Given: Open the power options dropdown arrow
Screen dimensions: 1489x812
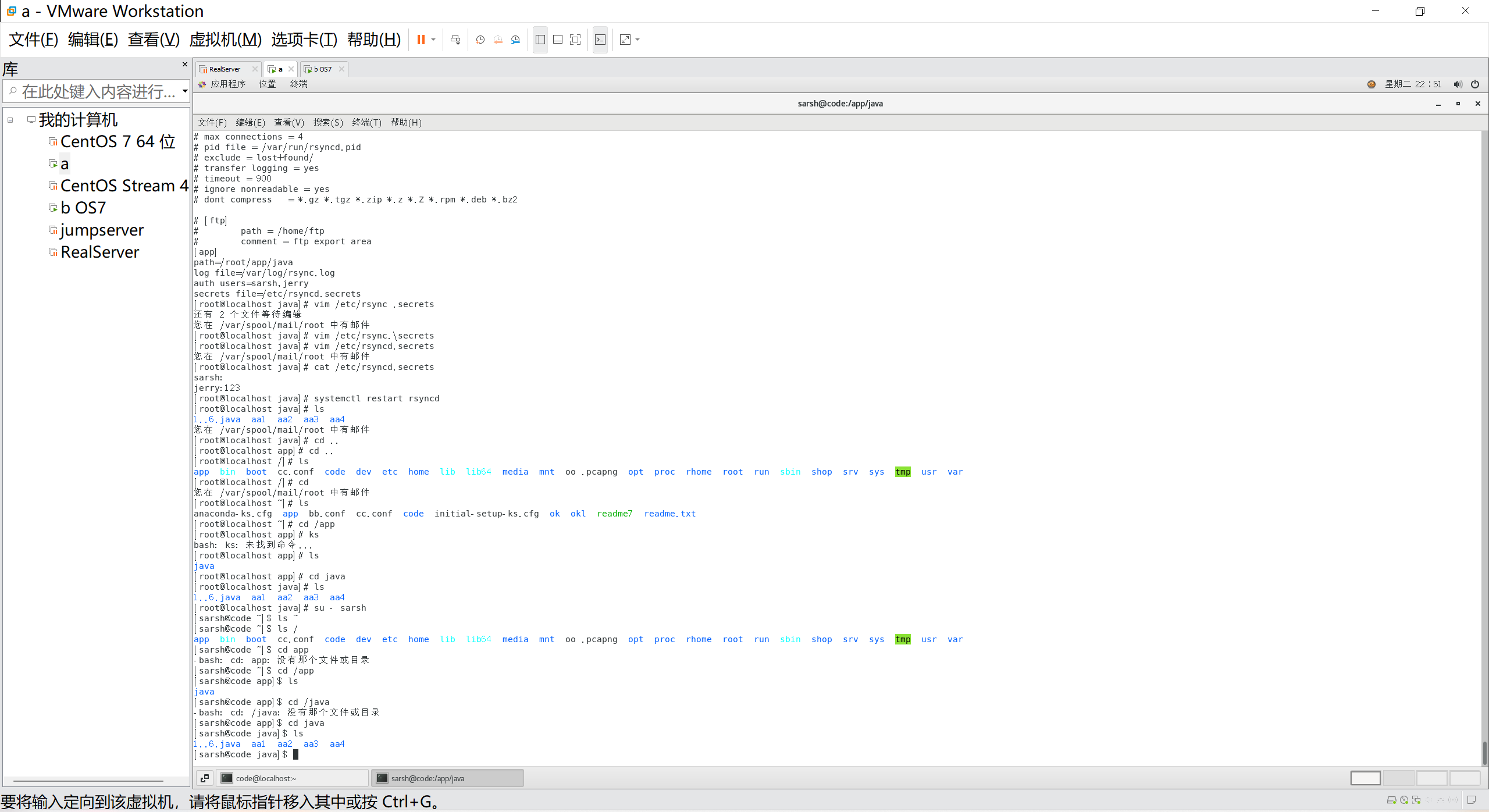Looking at the screenshot, I should point(433,40).
